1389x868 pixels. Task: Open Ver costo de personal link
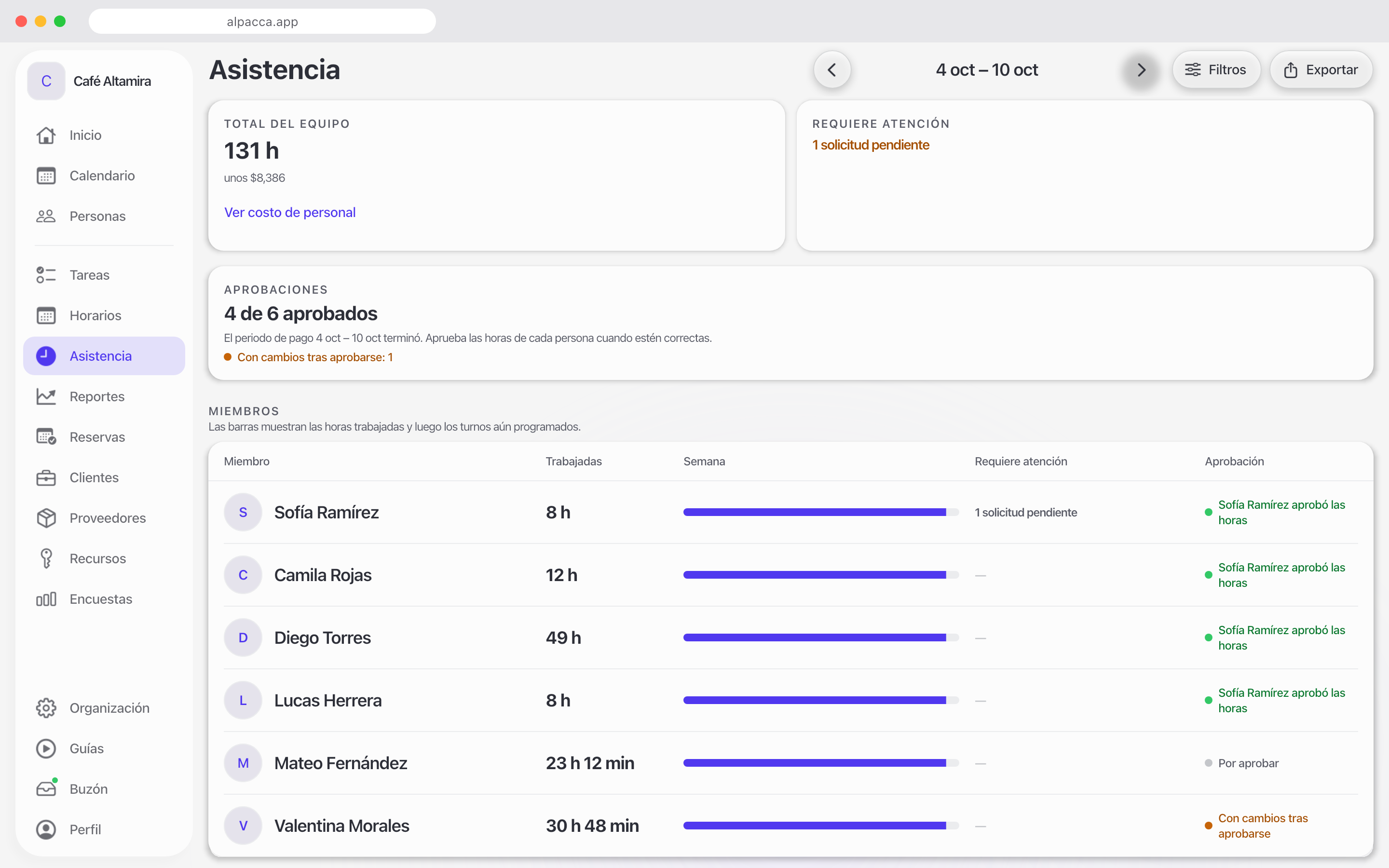click(290, 212)
